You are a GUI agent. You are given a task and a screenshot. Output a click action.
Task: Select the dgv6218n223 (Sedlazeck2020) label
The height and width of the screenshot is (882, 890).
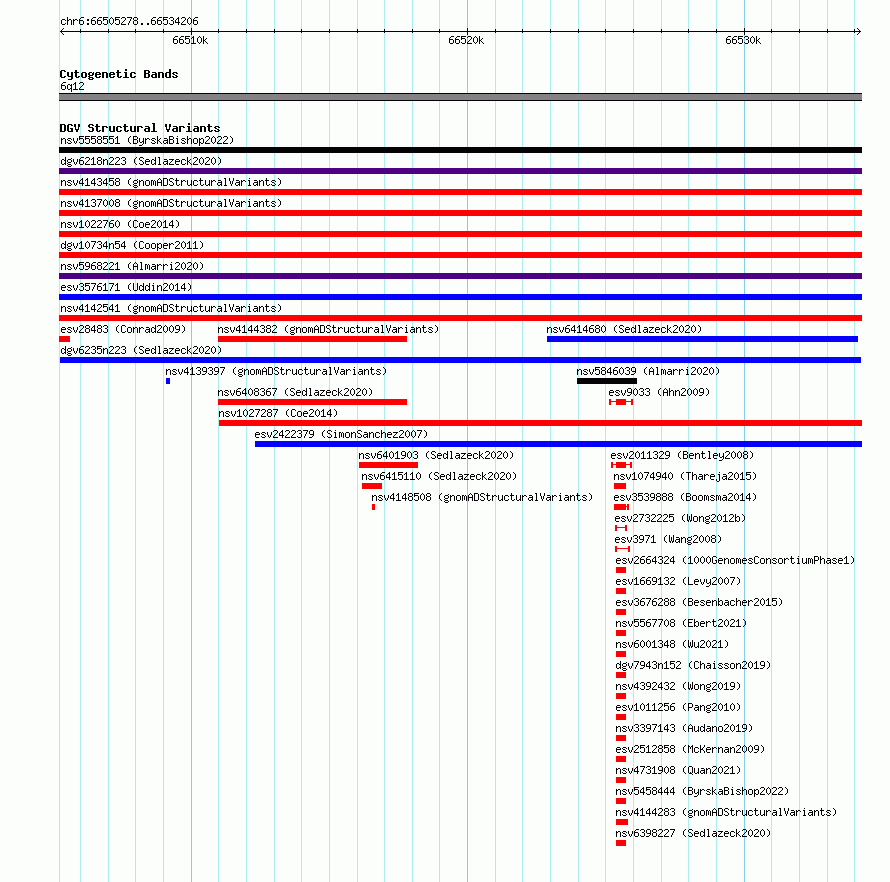[141, 161]
